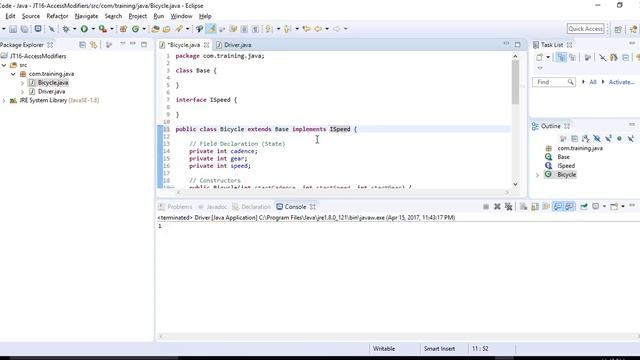Select the Bicycle.java editor tab
640x360 pixels.
click(x=184, y=45)
